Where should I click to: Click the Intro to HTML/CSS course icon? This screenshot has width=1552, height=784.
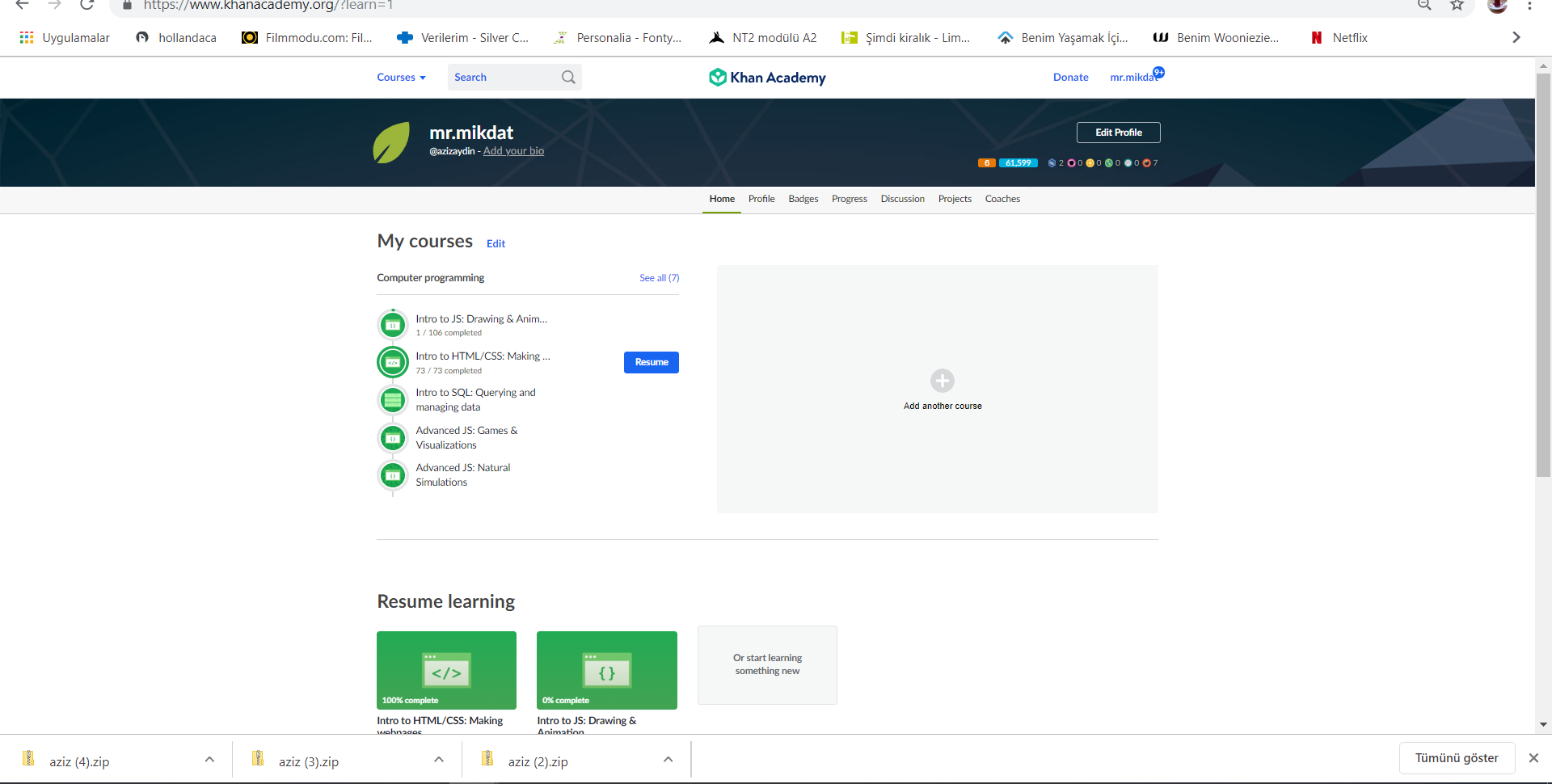point(393,362)
